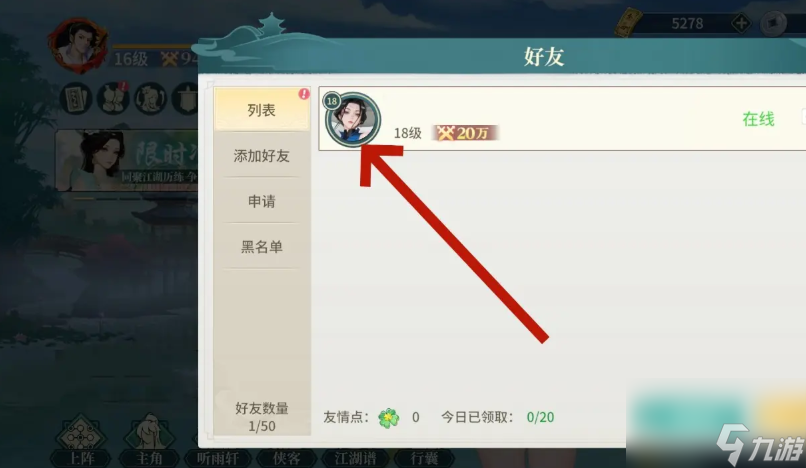806x468 pixels.
Task: Open the card deck circular icon
Action: tap(76, 98)
